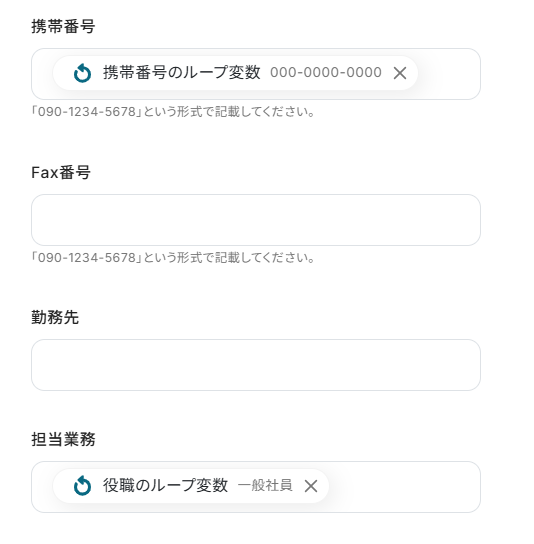Click the 勤務先 field label
Image resolution: width=534 pixels, height=544 pixels.
click(x=55, y=317)
